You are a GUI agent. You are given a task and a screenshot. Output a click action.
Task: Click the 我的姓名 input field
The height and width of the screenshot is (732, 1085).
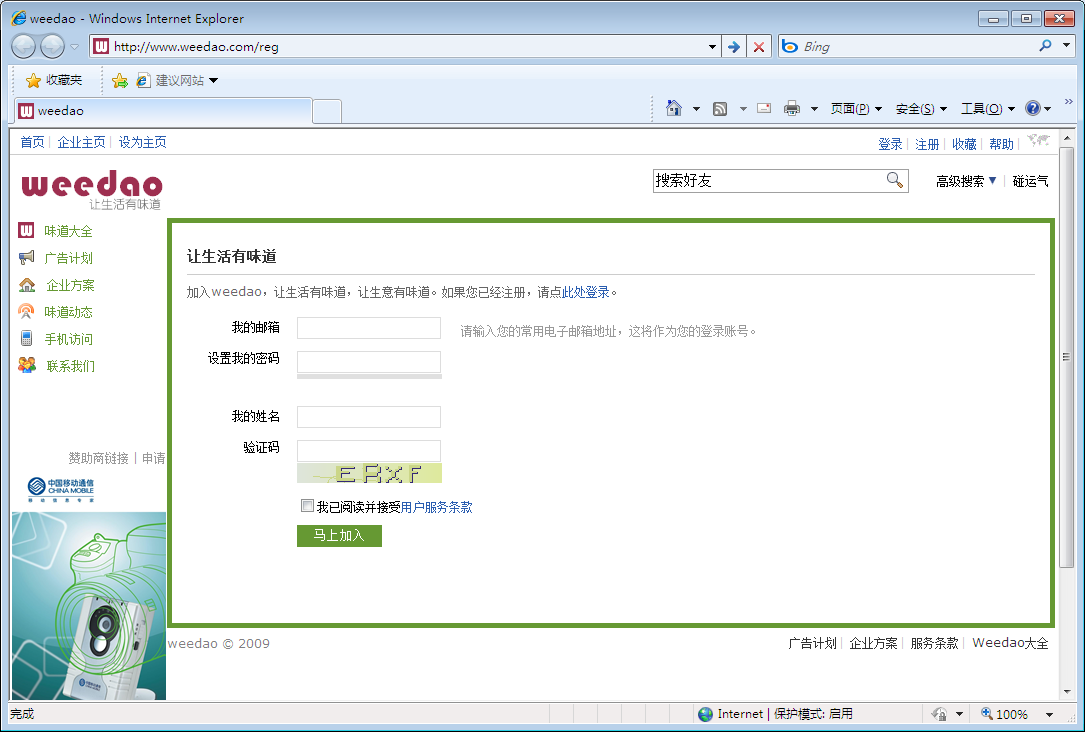tap(369, 417)
